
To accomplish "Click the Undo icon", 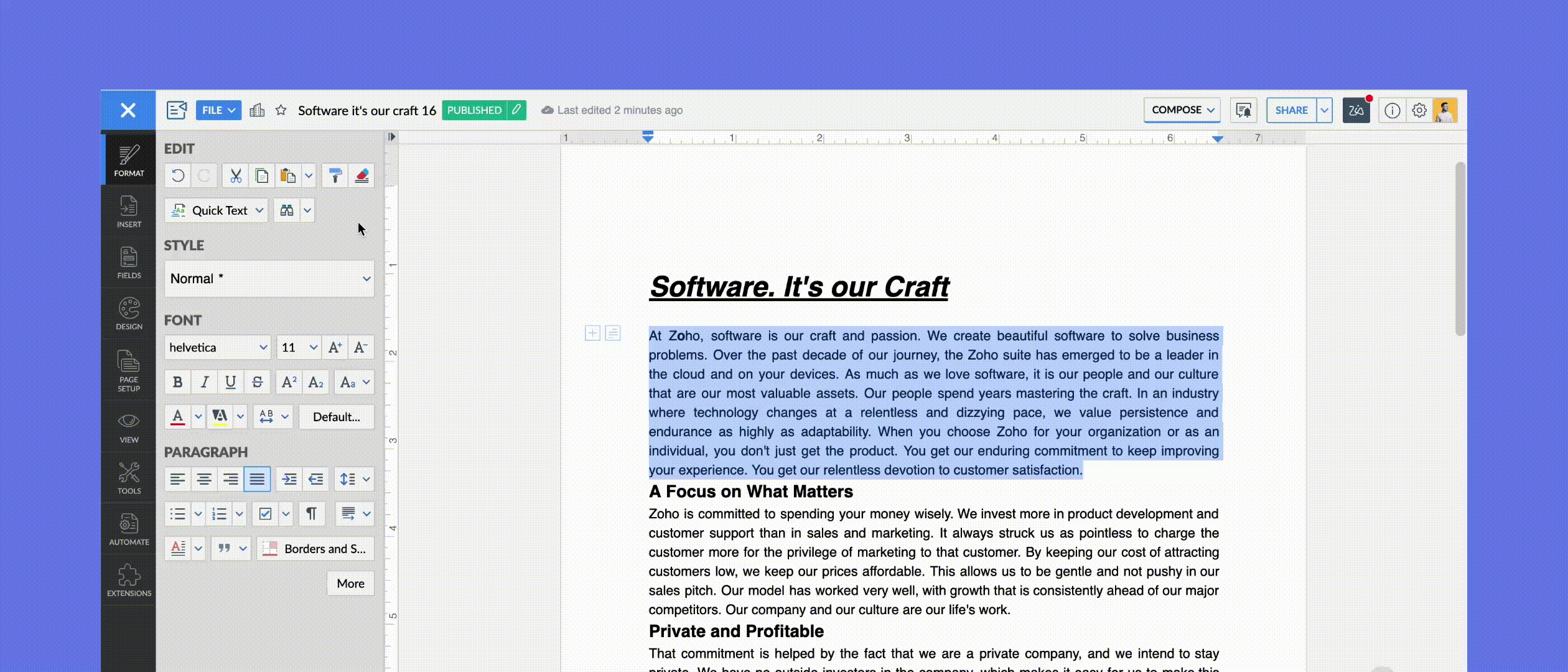I will pos(178,175).
